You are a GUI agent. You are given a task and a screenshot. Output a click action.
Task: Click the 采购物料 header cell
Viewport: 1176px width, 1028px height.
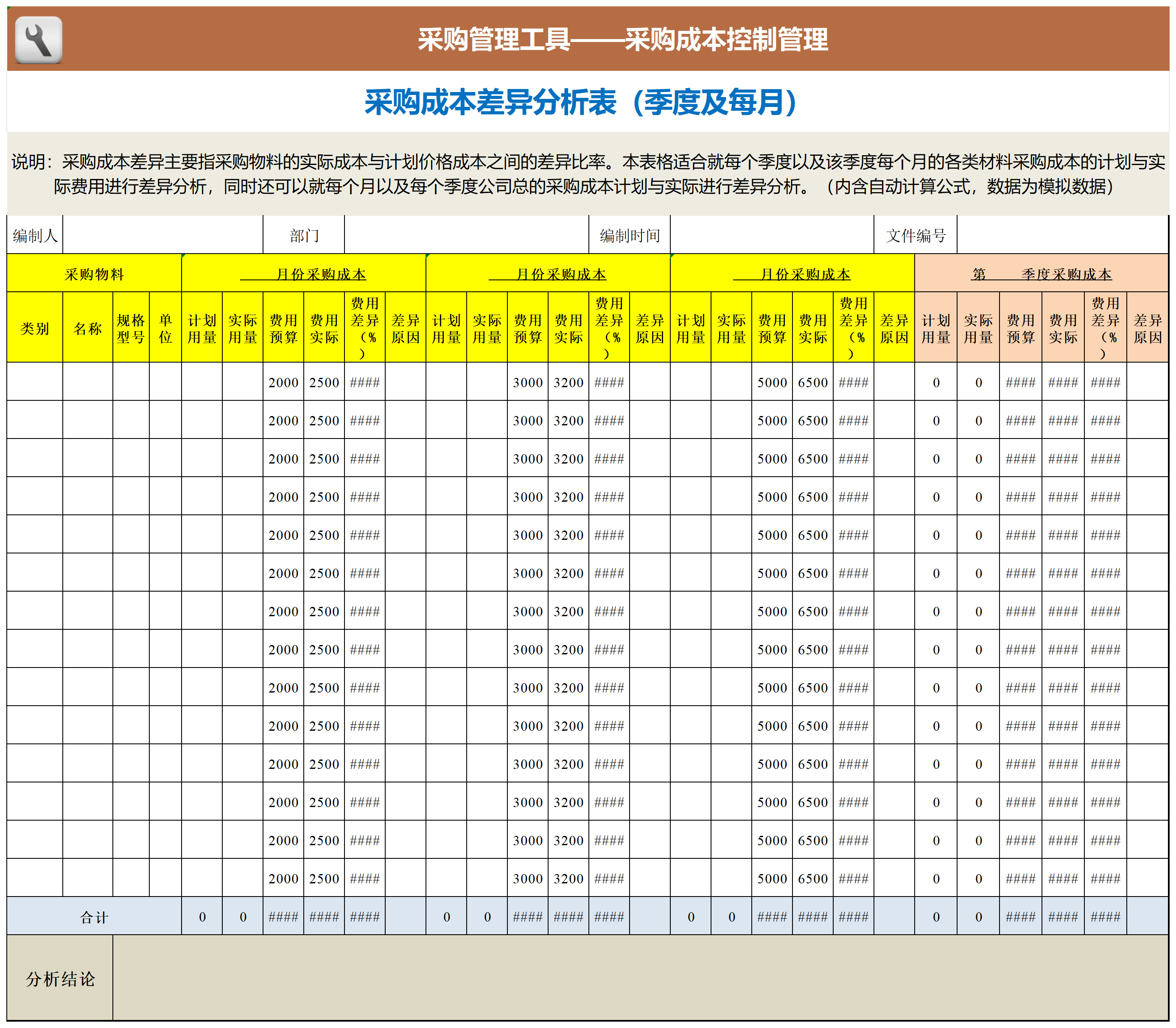[x=94, y=274]
